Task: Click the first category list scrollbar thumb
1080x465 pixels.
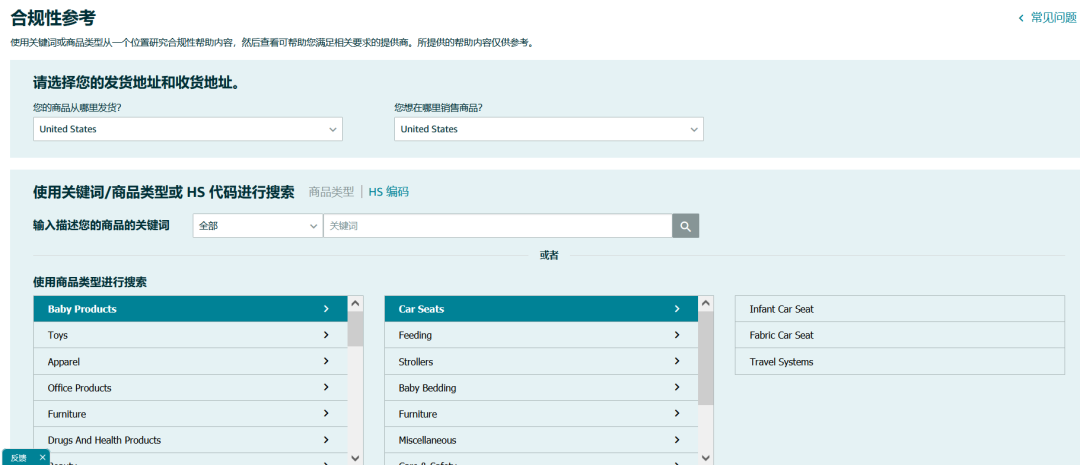Action: (355, 328)
